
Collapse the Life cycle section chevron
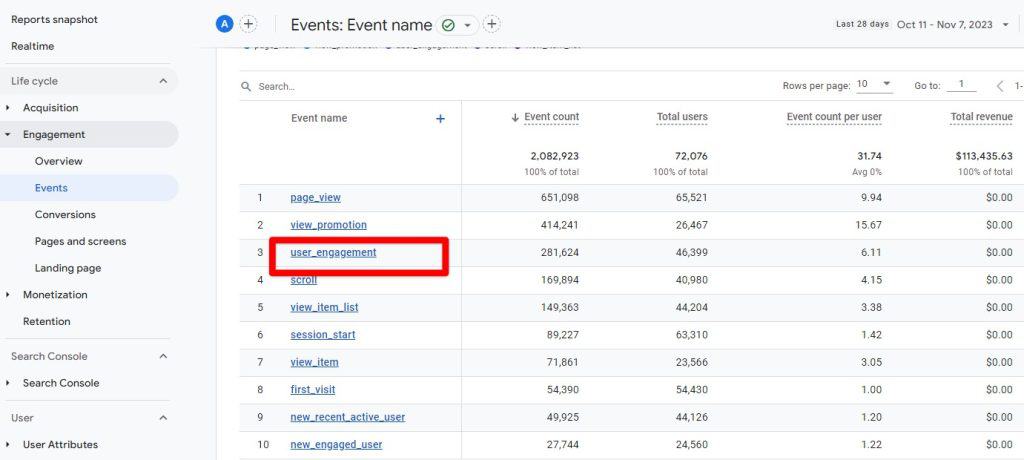coord(163,81)
